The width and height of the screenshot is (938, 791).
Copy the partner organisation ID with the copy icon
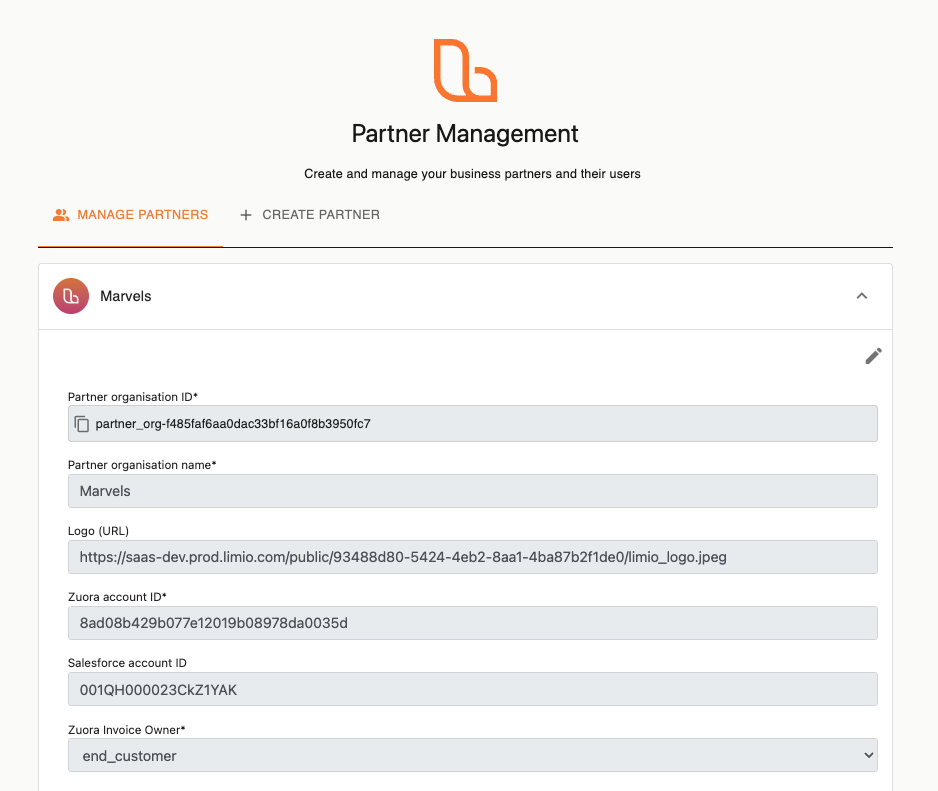82,424
